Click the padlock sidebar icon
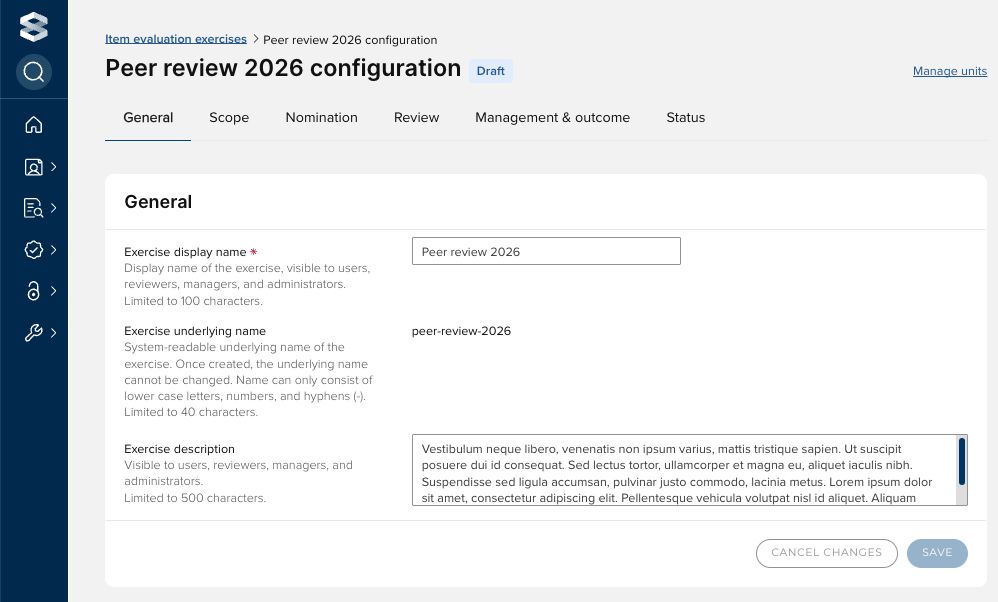 click(33, 291)
